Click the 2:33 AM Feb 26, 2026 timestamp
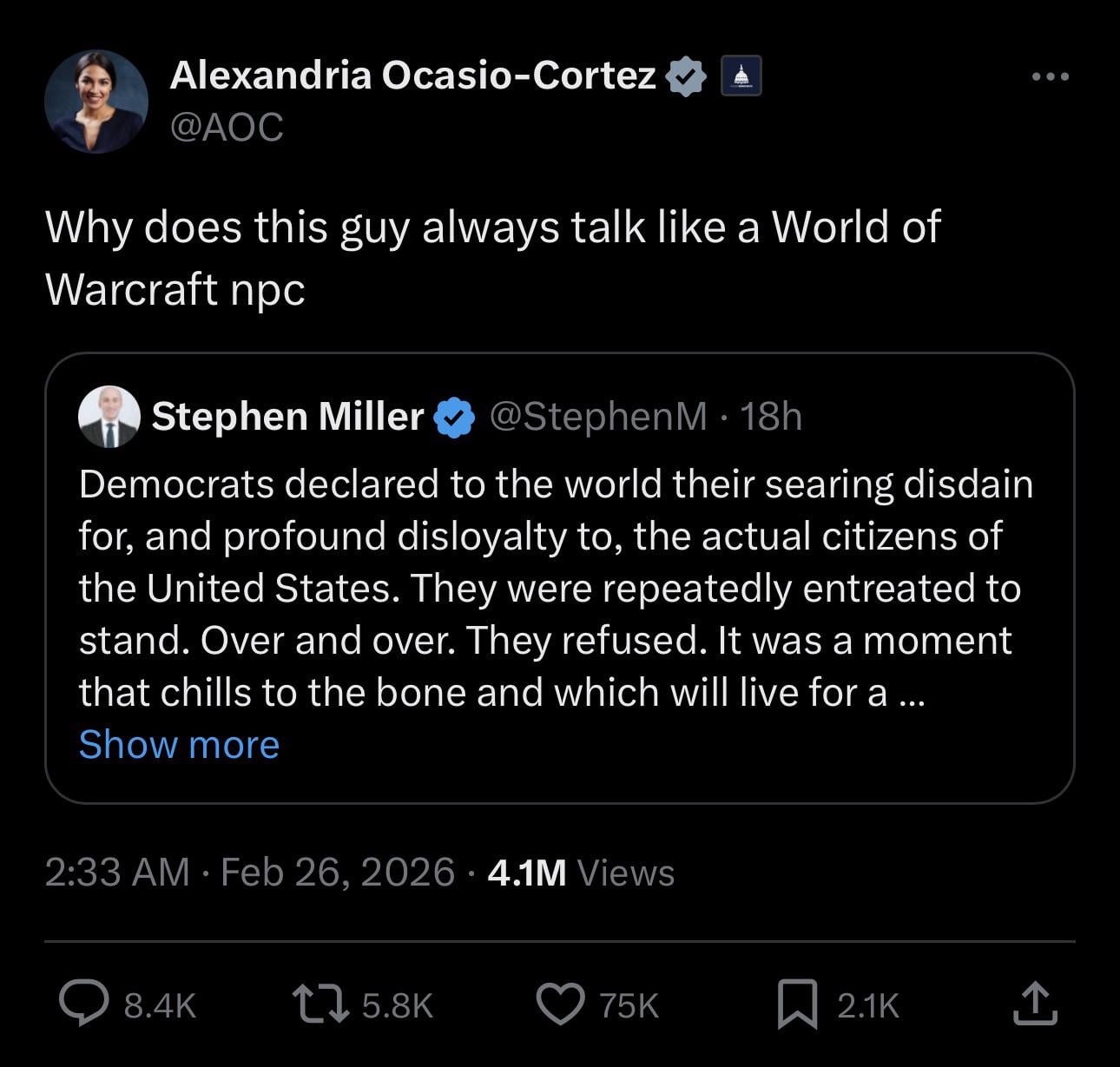This screenshot has width=1120, height=1067. click(249, 873)
